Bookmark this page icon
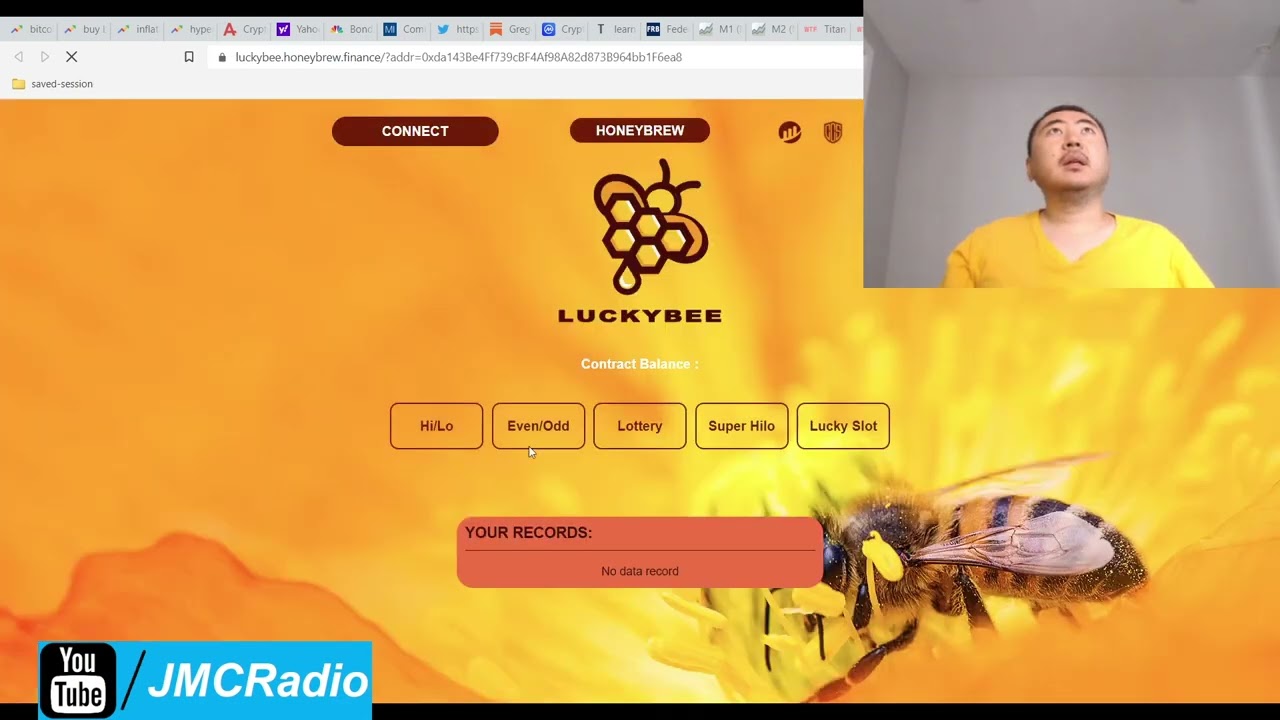 (x=188, y=57)
